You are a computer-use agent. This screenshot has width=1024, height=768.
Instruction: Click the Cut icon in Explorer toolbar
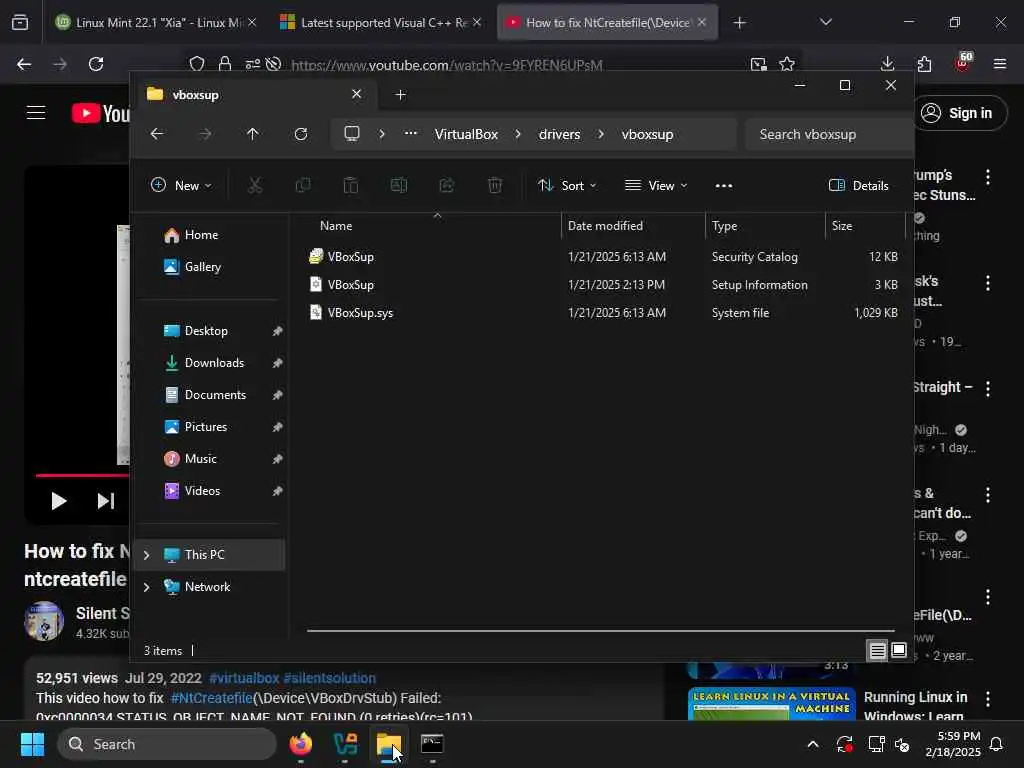pos(255,185)
